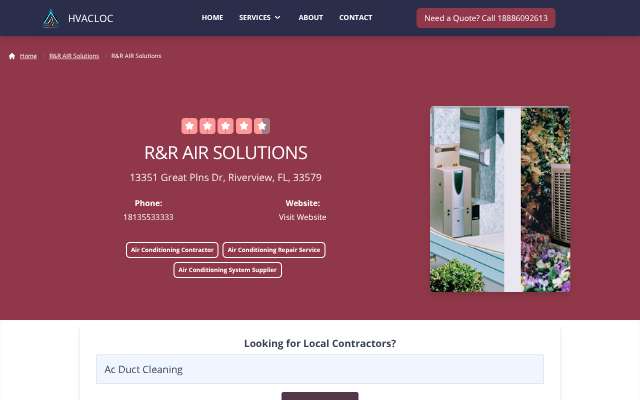640x400 pixels.
Task: Open the SERVICES menu
Action: coord(255,18)
